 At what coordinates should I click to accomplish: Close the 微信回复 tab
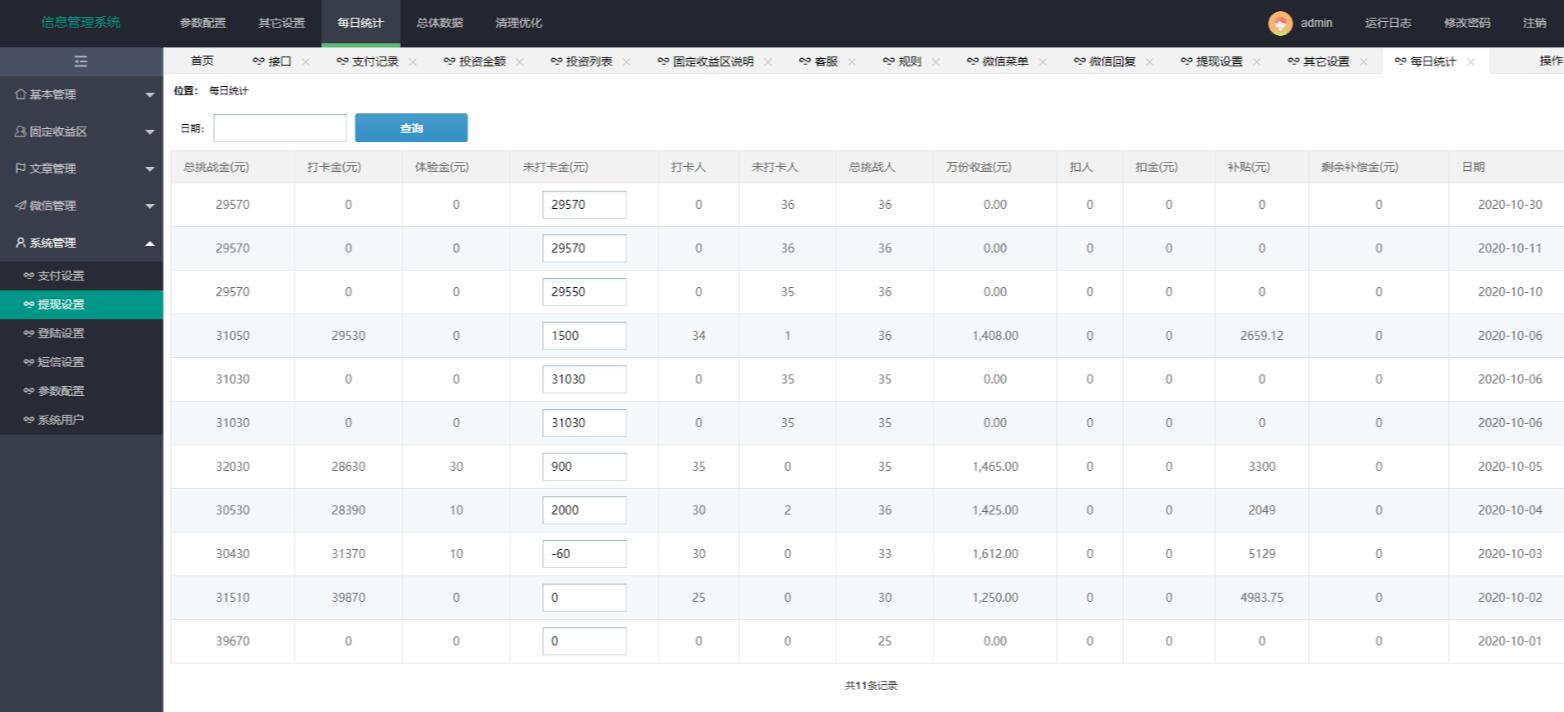1149,62
